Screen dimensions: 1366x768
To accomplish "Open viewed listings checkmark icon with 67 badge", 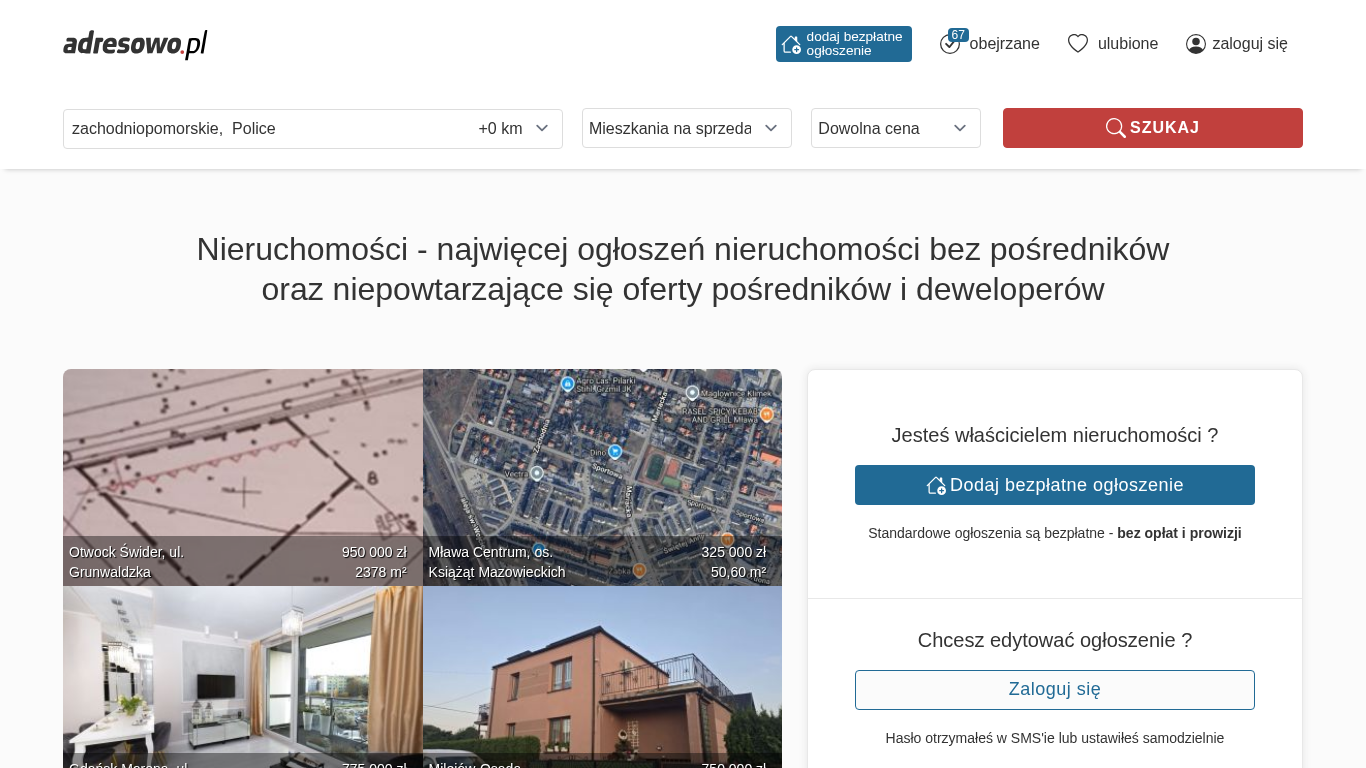I will tap(950, 43).
